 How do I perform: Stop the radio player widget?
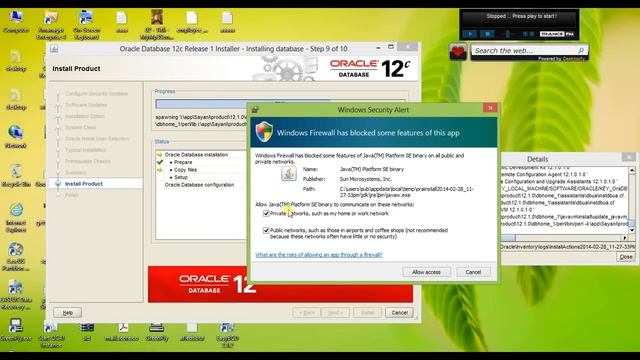(x=487, y=34)
